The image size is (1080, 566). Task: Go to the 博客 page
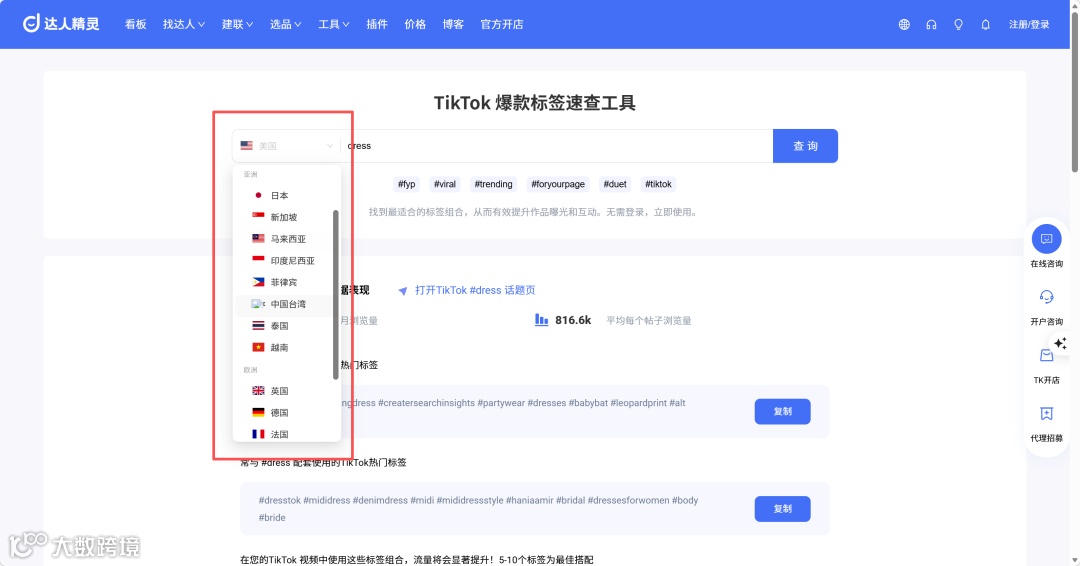pyautogui.click(x=453, y=24)
